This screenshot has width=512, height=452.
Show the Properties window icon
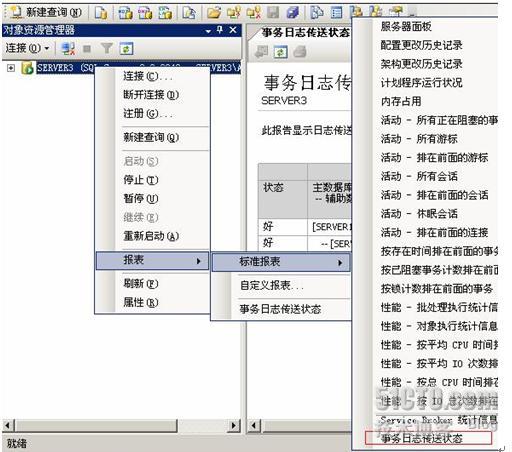click(396, 12)
